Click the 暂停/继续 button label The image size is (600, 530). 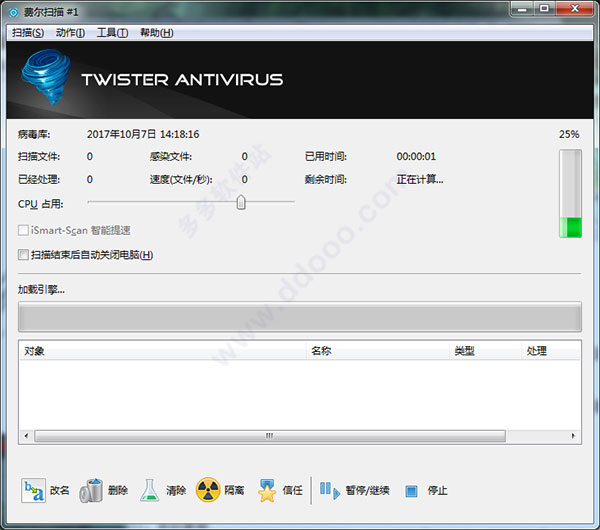368,490
